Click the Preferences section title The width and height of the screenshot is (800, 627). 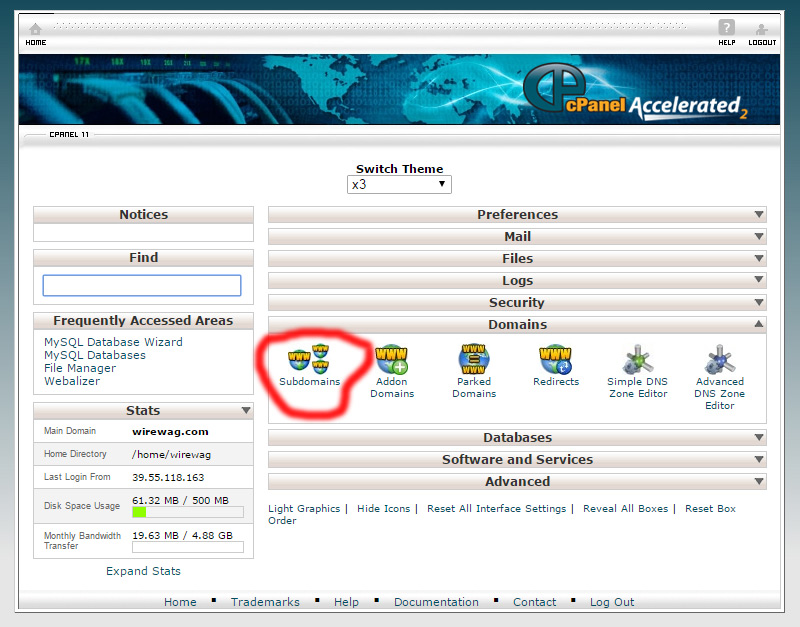click(517, 214)
